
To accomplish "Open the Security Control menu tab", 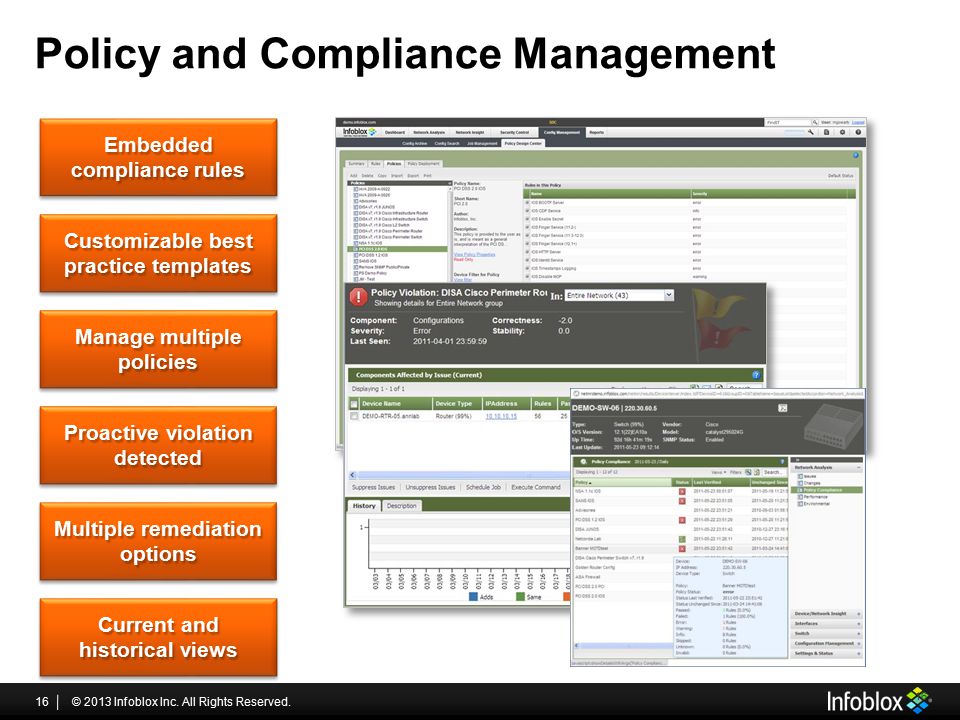I will tap(514, 132).
